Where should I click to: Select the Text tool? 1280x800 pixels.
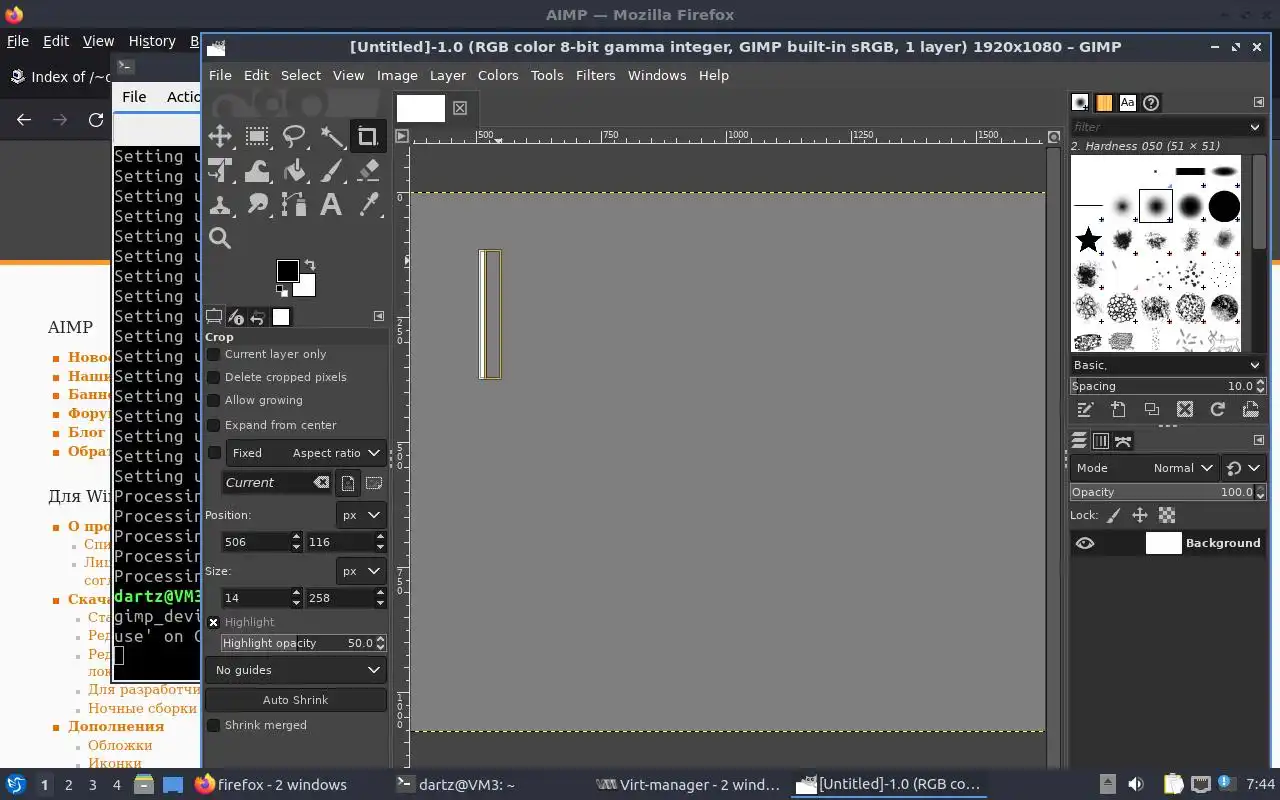(x=331, y=205)
